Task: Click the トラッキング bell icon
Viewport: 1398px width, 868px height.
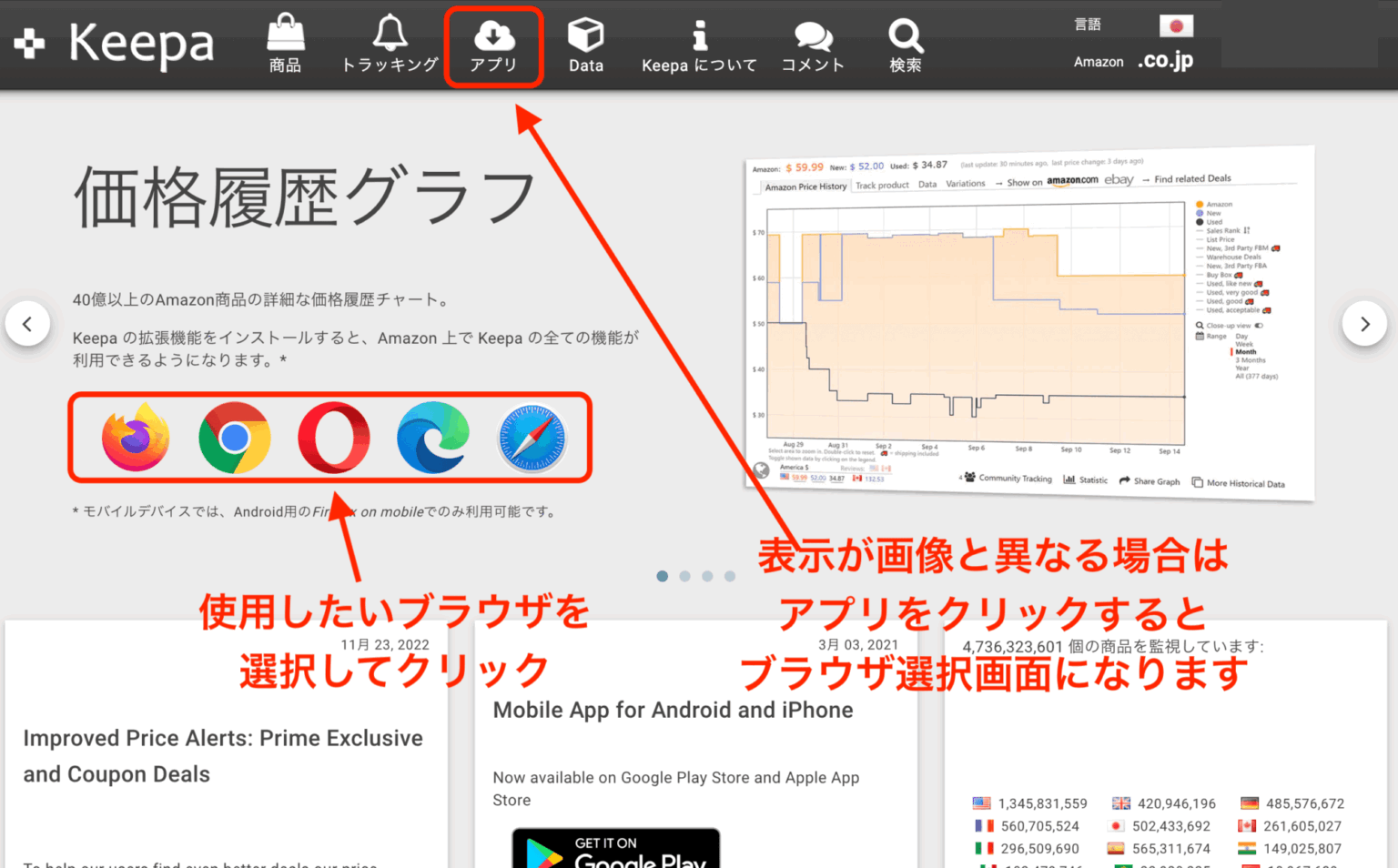Action: pos(389,35)
